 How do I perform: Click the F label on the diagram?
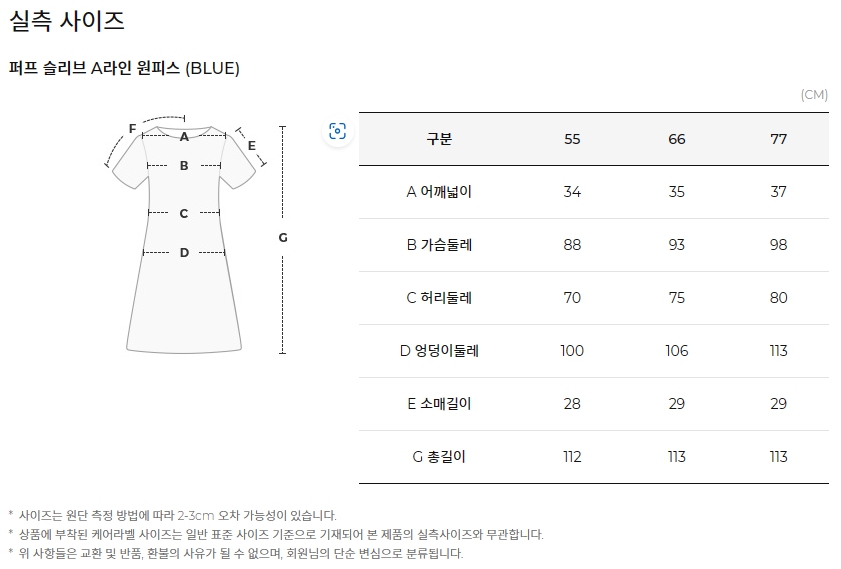pos(132,129)
